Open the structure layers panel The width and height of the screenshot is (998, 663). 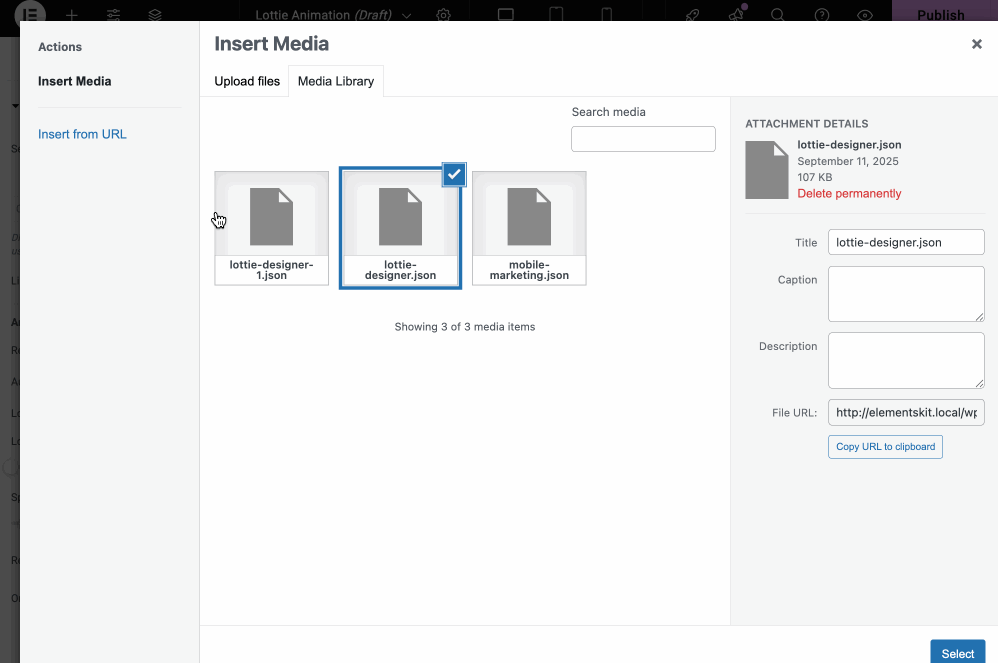pos(155,14)
